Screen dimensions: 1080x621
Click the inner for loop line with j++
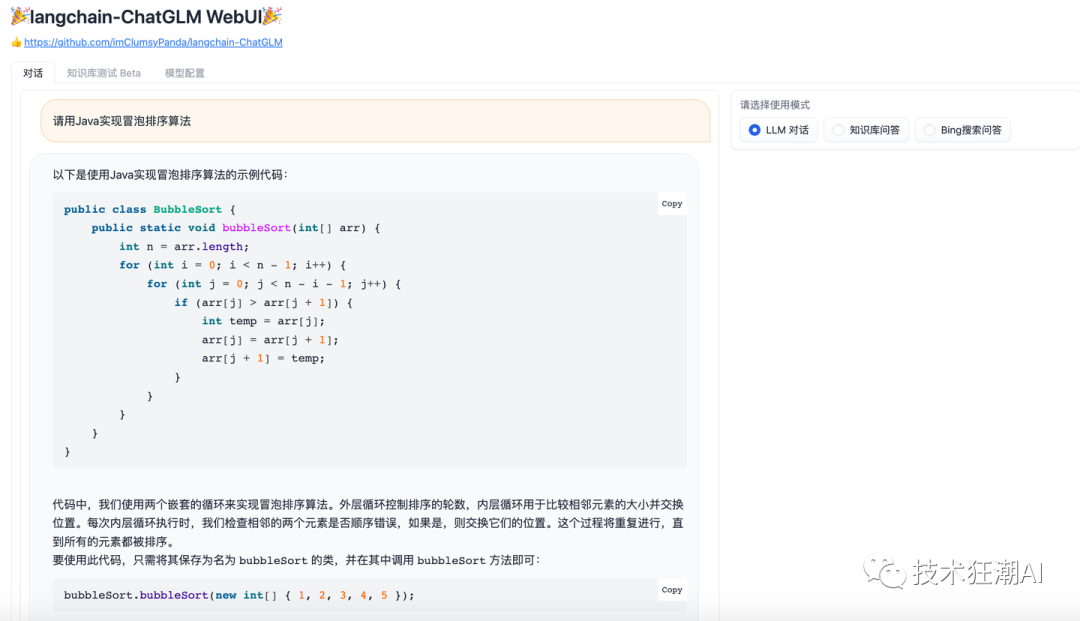[x=273, y=284]
